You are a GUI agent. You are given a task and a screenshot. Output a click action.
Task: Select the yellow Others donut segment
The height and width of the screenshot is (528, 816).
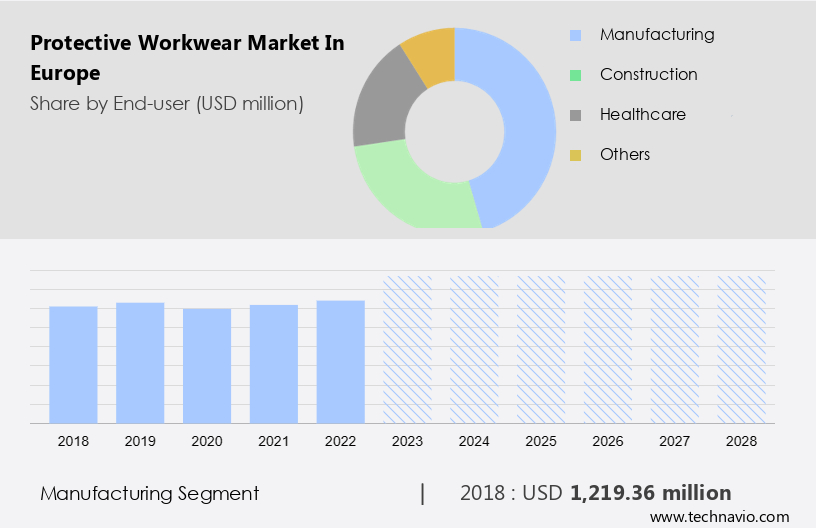[430, 50]
